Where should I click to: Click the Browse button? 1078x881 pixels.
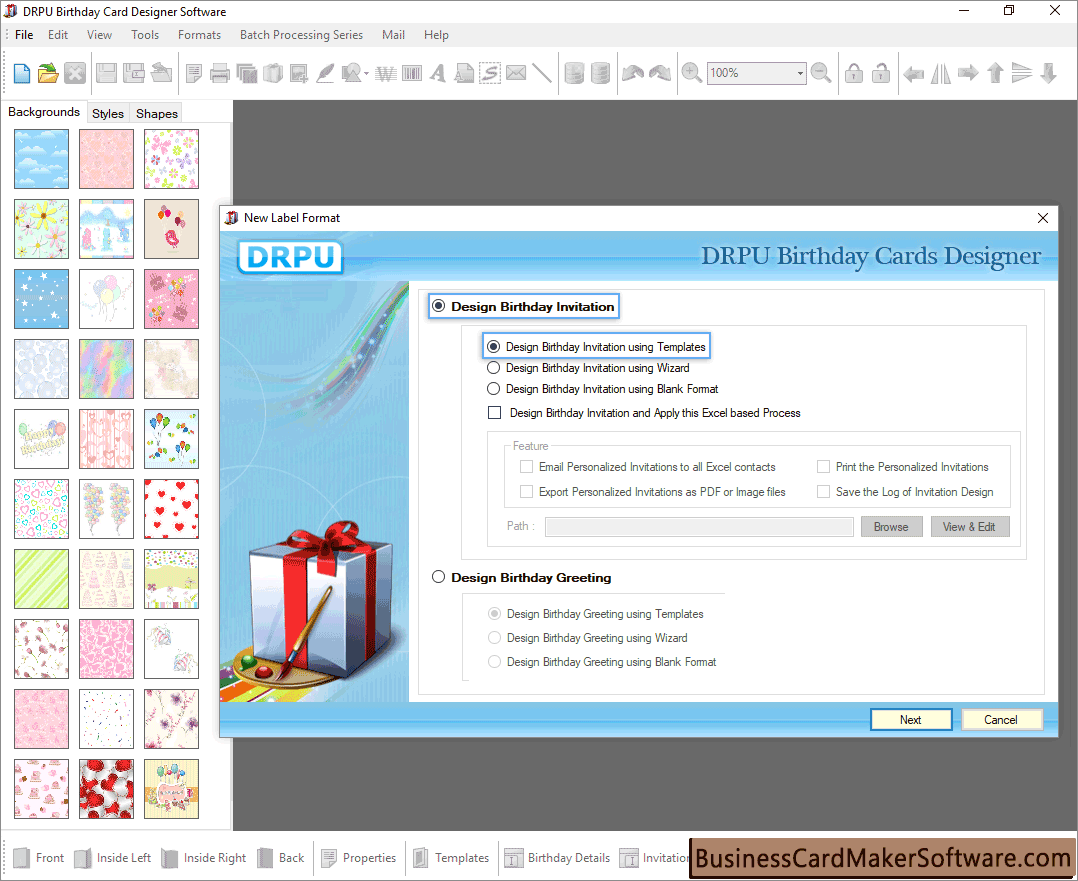click(891, 527)
